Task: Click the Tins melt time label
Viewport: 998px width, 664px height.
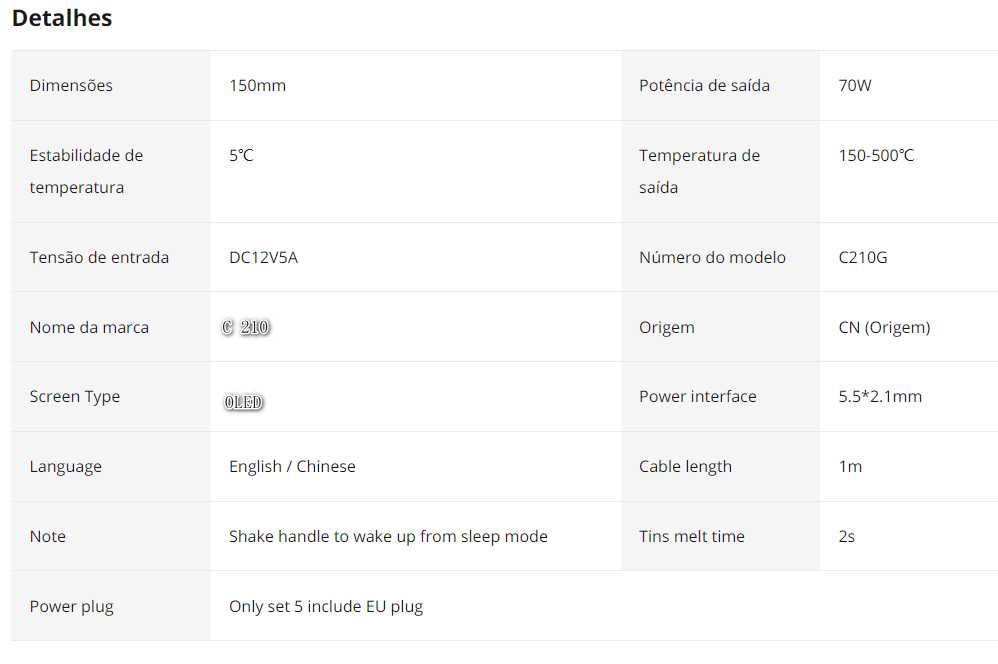Action: tap(692, 536)
